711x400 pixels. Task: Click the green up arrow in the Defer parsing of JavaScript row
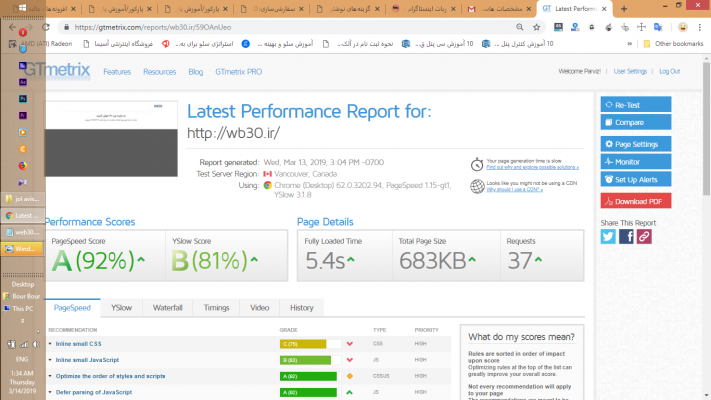click(350, 392)
